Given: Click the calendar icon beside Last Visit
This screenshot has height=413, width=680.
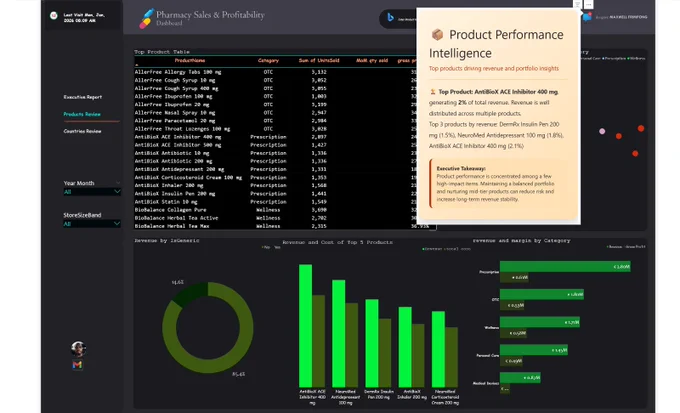Looking at the screenshot, I should 54,16.
